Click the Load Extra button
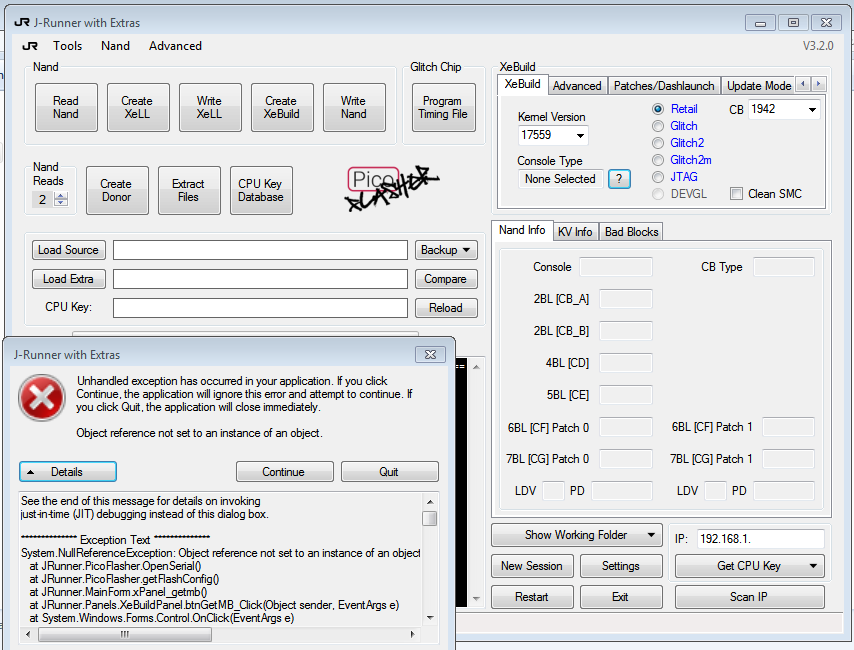Image resolution: width=854 pixels, height=650 pixels. point(69,279)
